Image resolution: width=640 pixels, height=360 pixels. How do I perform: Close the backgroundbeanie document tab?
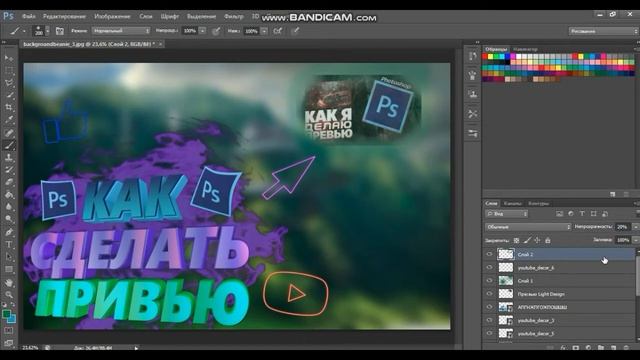pyautogui.click(x=160, y=44)
